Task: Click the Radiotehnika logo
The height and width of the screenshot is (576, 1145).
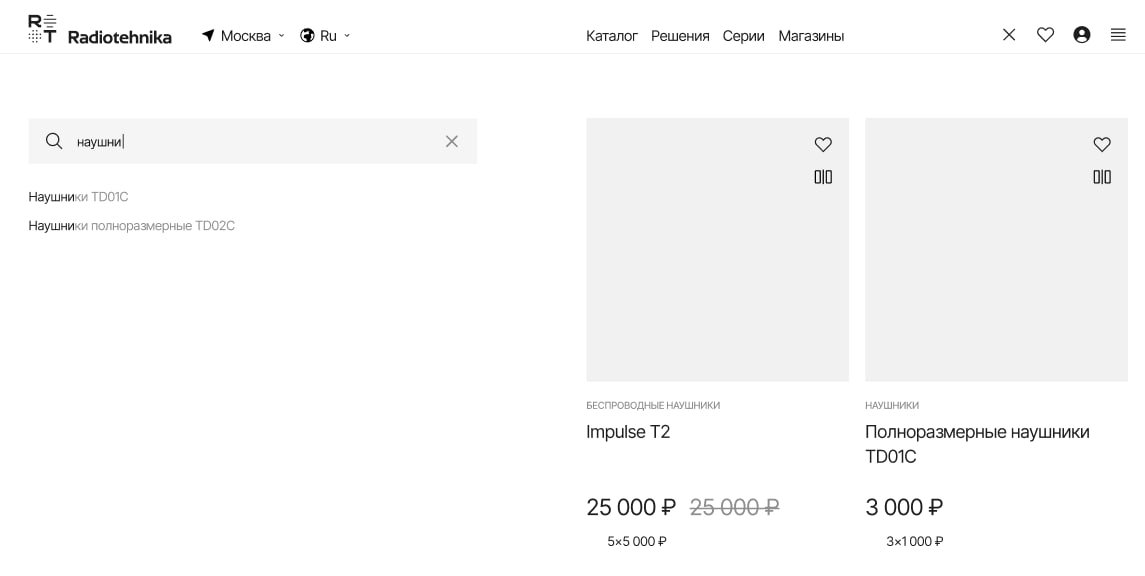Action: [x=99, y=30]
